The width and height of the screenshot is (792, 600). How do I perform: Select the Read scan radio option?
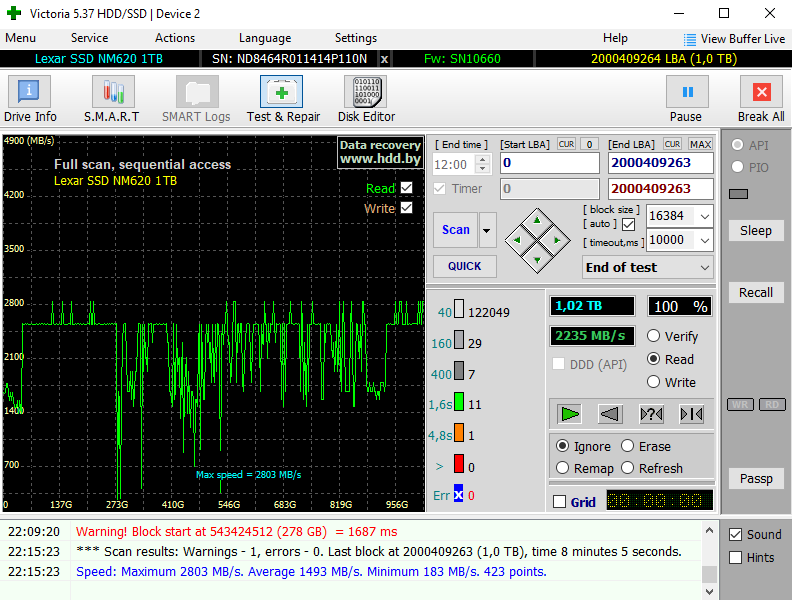click(654, 359)
